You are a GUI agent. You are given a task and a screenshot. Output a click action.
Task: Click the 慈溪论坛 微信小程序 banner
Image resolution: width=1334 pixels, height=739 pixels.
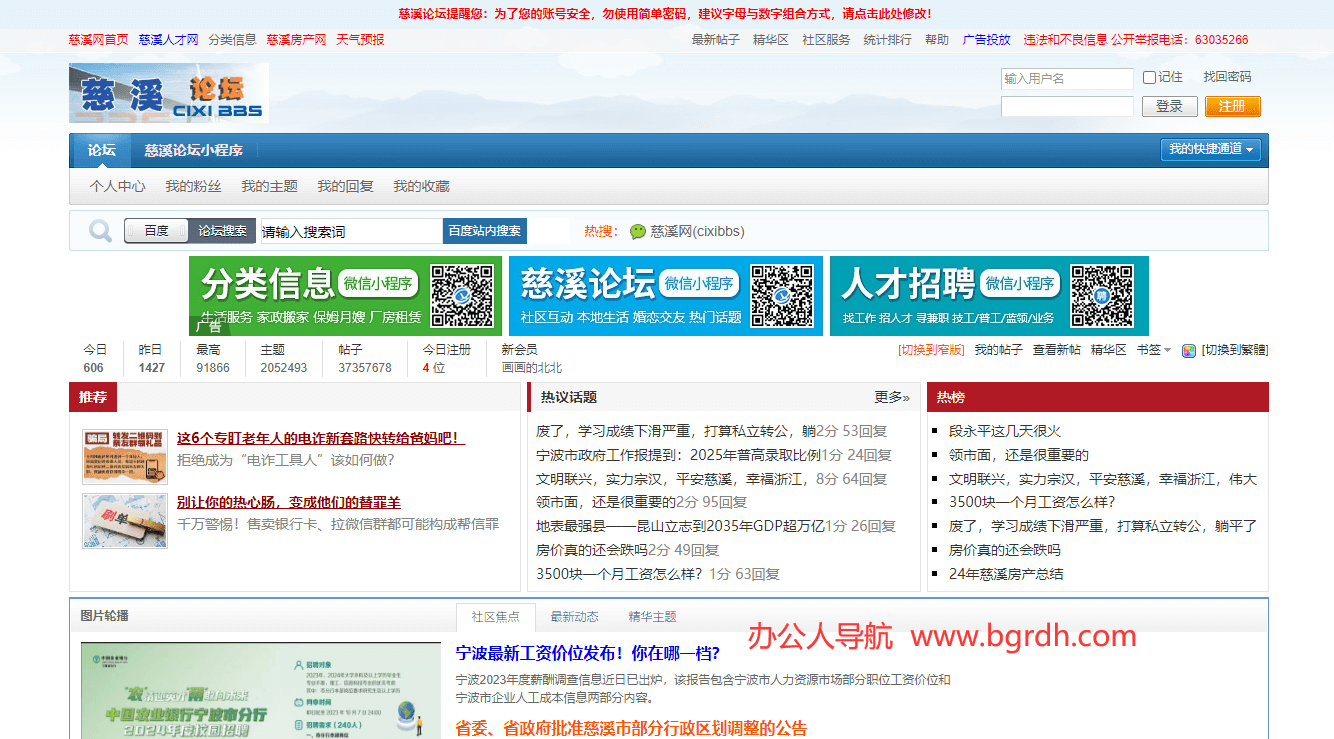tap(665, 296)
